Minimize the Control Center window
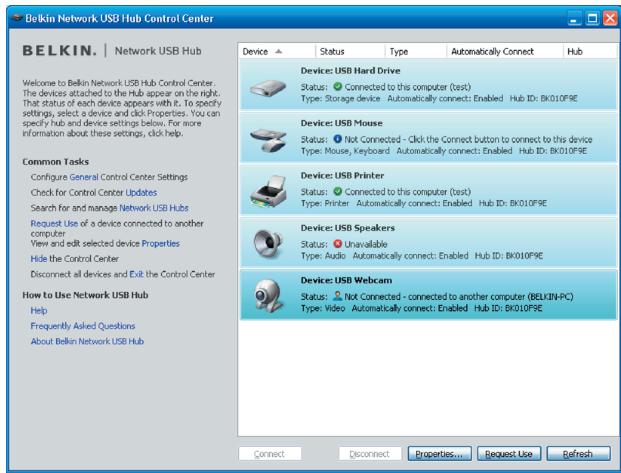This screenshot has width=621, height=473. (x=574, y=18)
